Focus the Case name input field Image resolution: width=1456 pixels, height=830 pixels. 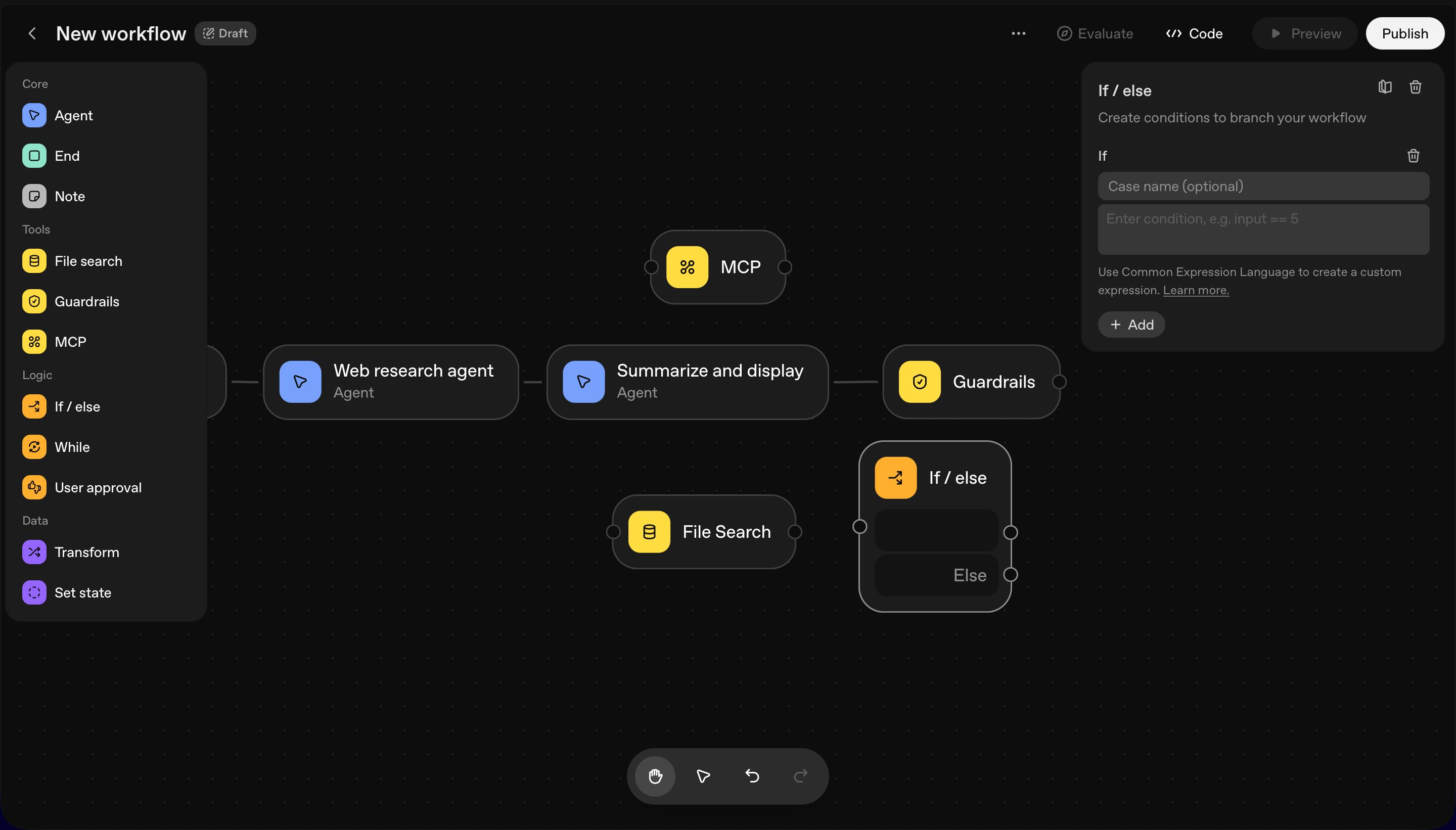[1263, 187]
